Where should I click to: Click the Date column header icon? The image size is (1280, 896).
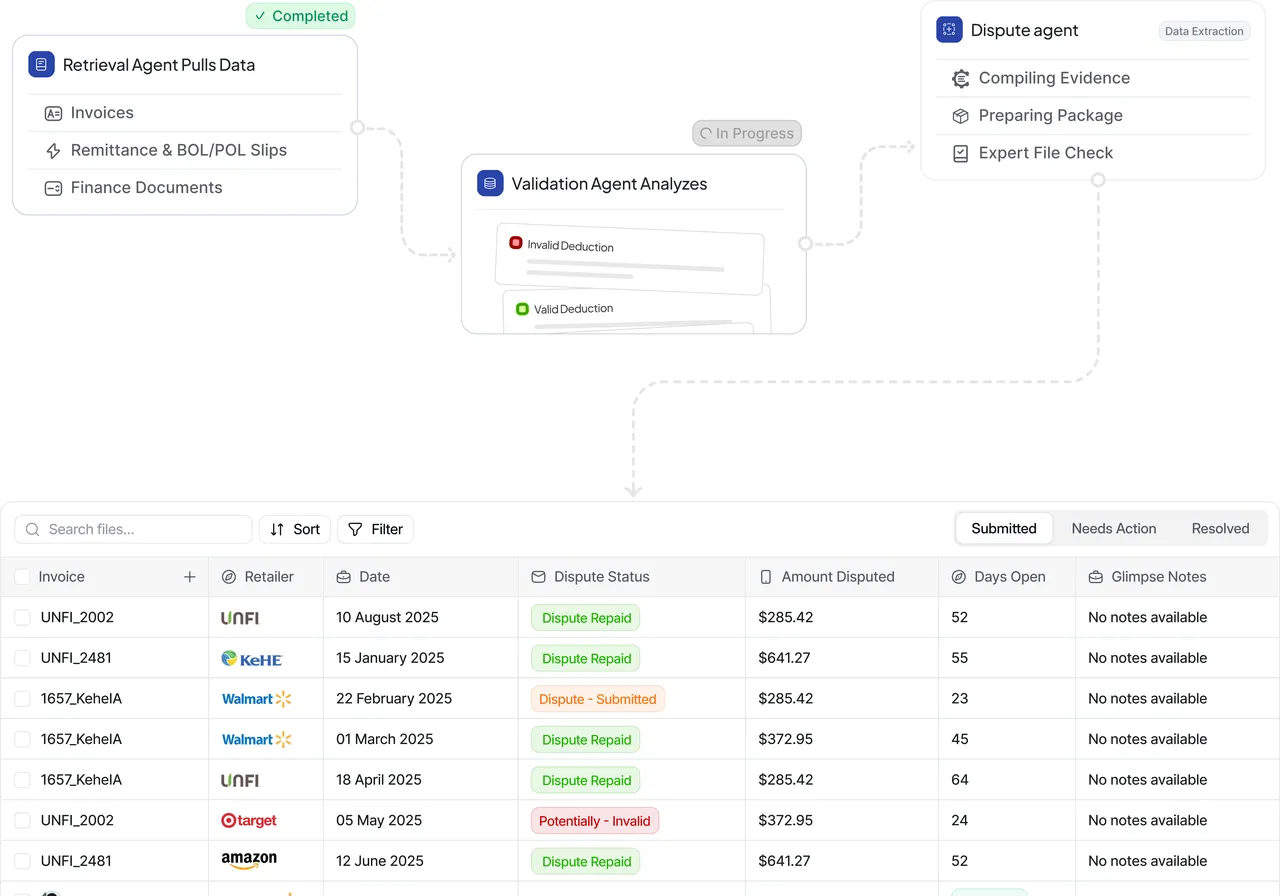coord(344,577)
